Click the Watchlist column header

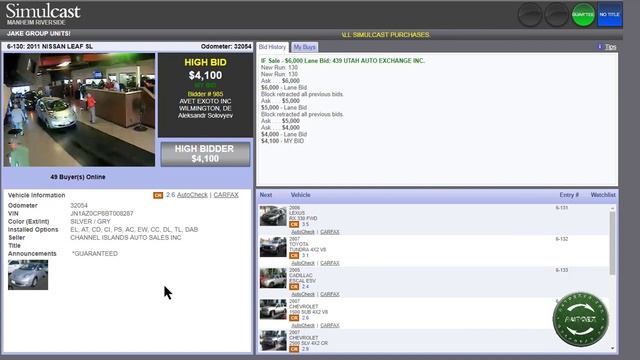603,195
